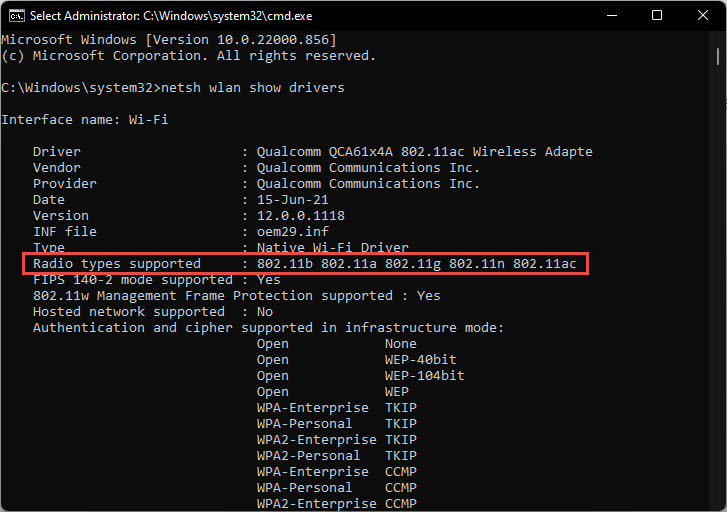The height and width of the screenshot is (512, 727).
Task: Close the Command Prompt window
Action: point(703,15)
